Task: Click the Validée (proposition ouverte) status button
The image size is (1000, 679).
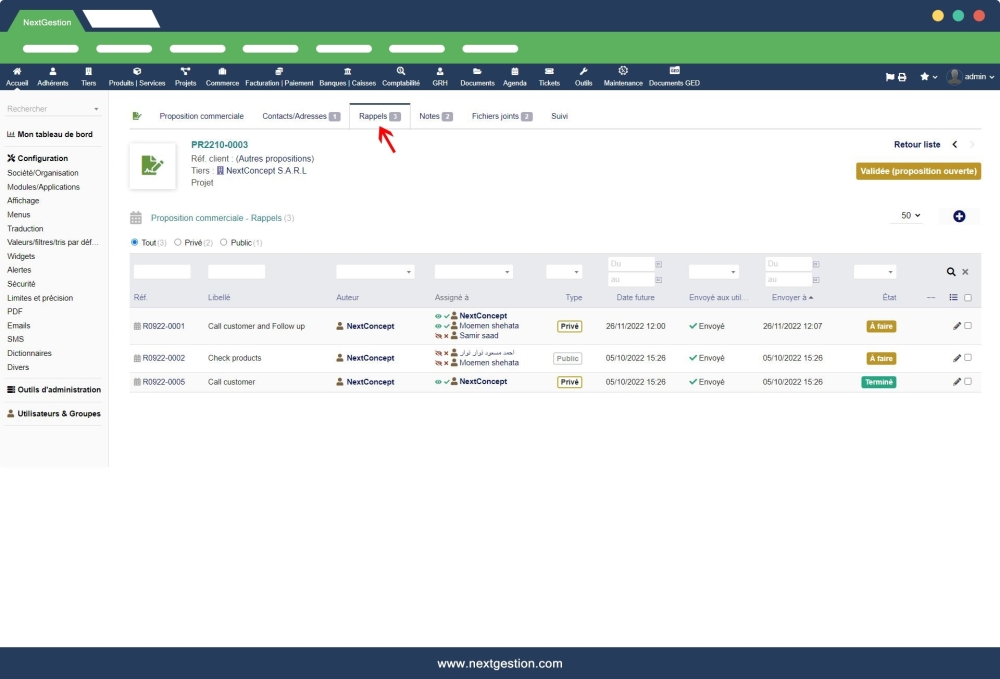Action: pyautogui.click(x=920, y=170)
